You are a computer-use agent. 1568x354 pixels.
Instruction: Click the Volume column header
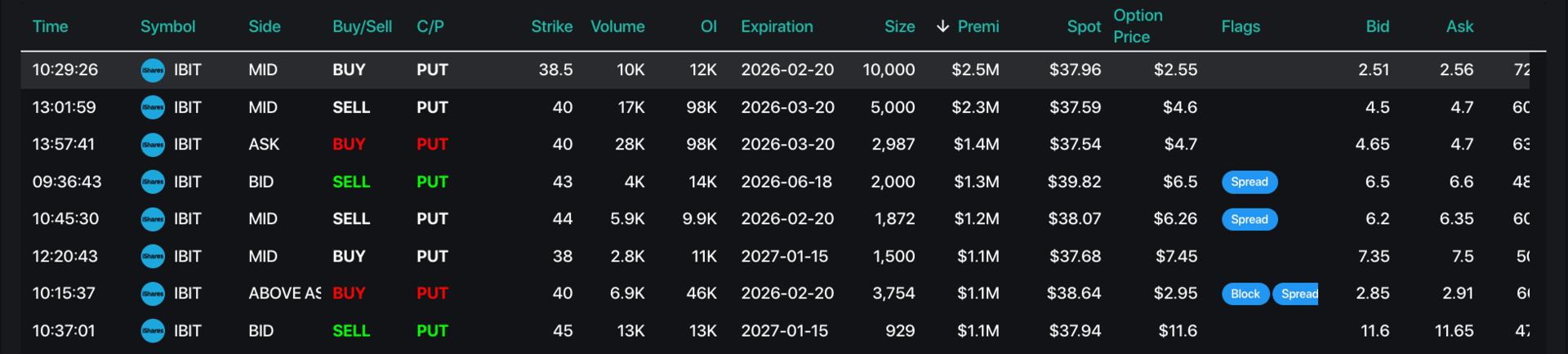click(617, 26)
